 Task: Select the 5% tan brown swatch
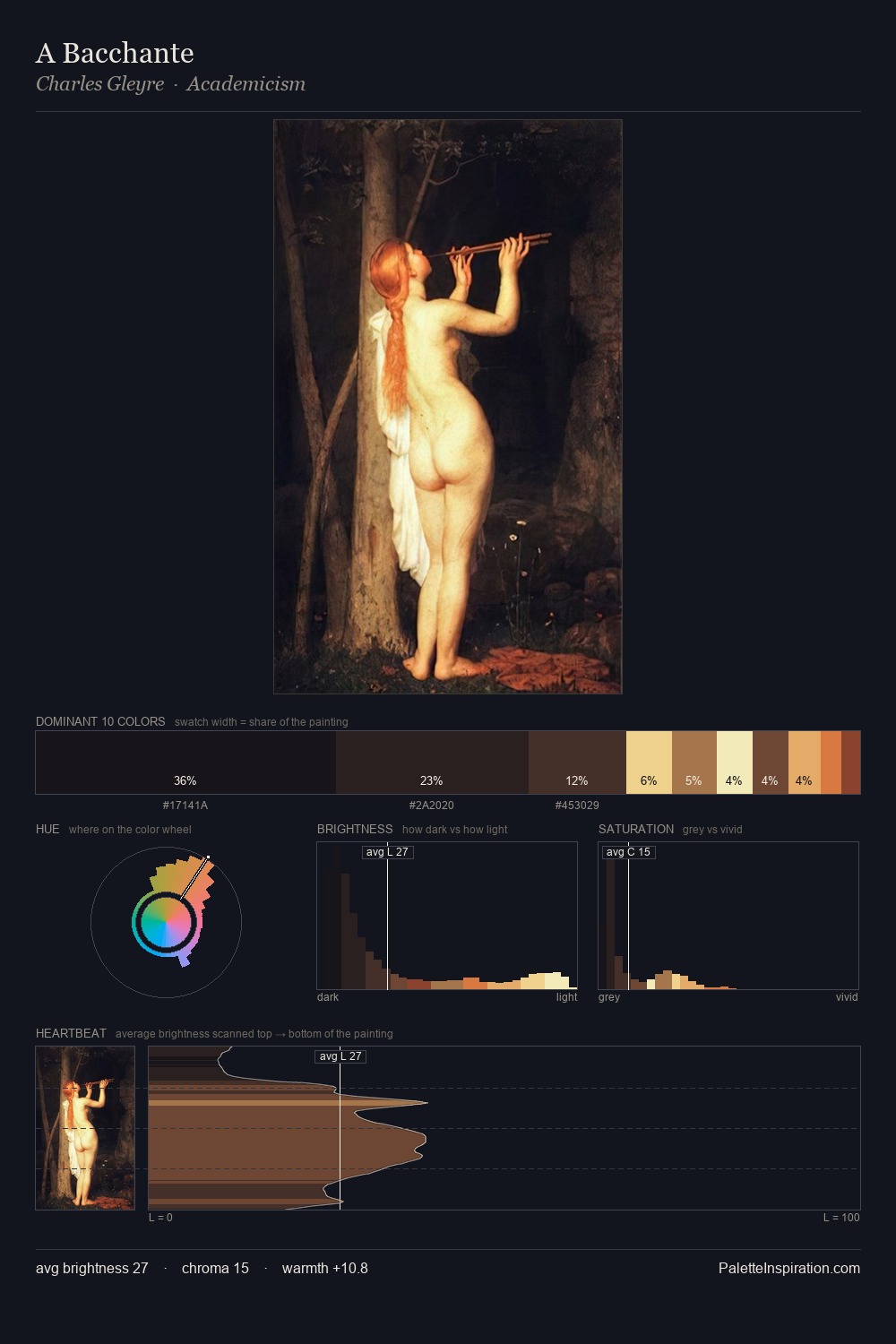point(694,762)
